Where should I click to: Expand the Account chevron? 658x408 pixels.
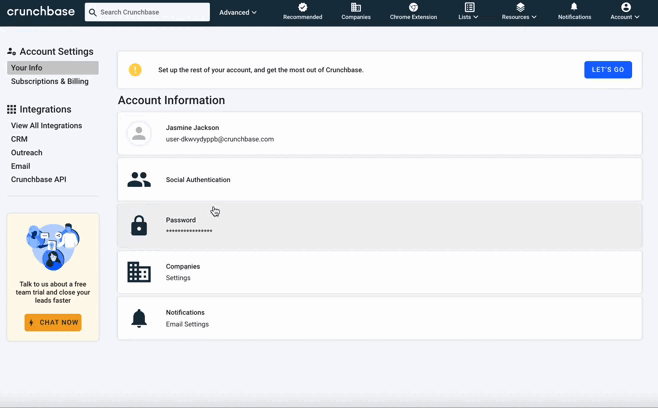click(x=637, y=17)
